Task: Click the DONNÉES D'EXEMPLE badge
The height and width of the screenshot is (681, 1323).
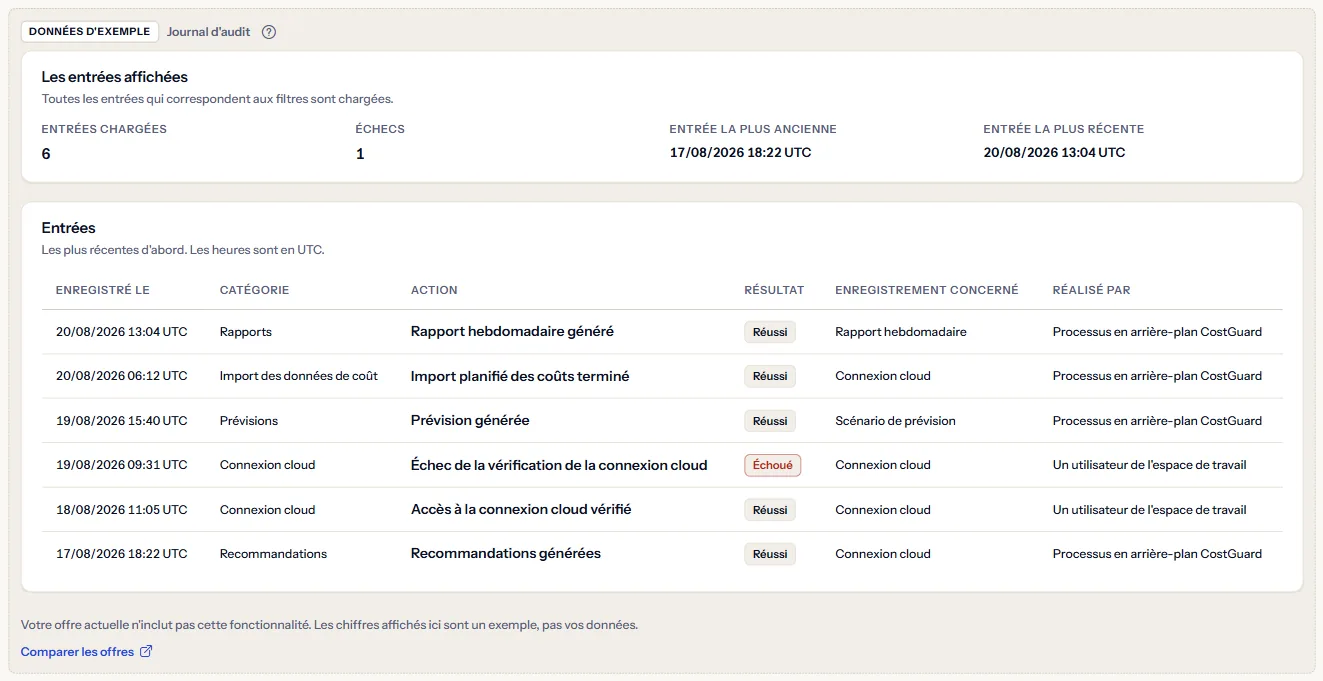Action: tap(90, 32)
